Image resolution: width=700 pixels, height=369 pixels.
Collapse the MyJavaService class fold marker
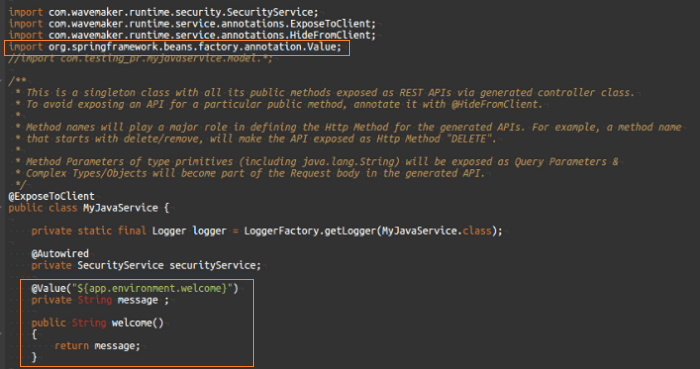tap(2, 208)
